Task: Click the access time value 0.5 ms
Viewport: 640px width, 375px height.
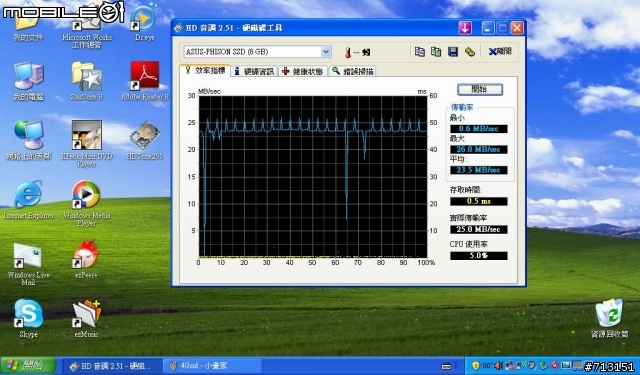Action: (479, 201)
